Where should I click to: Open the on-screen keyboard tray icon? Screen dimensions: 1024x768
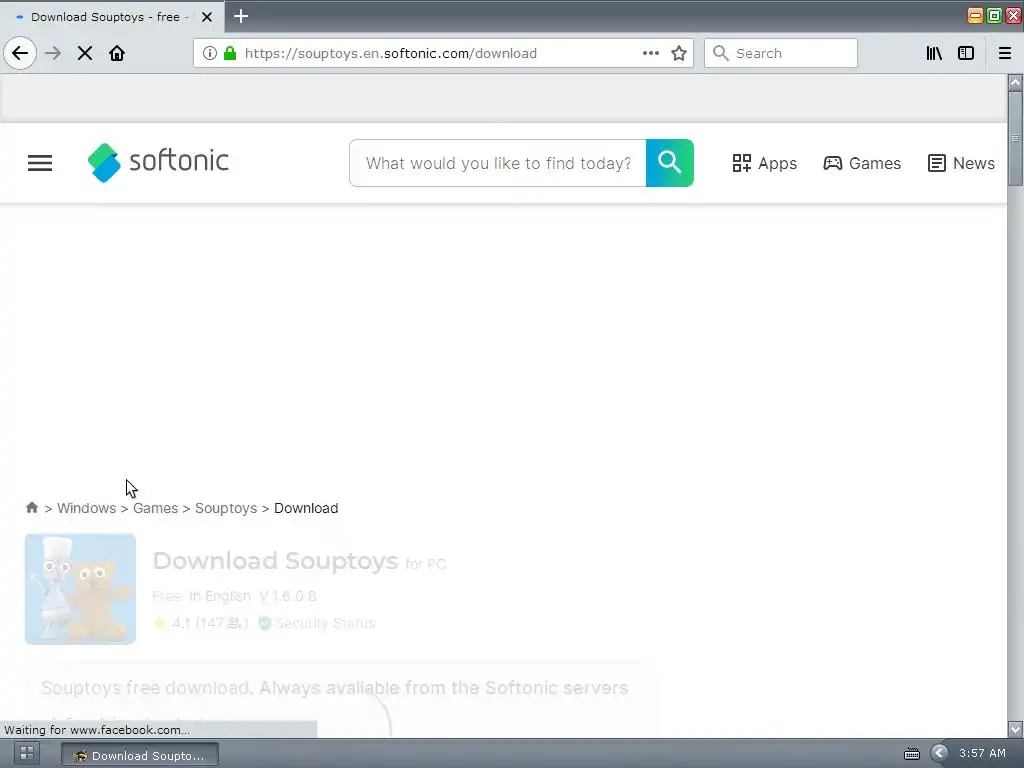pos(912,754)
